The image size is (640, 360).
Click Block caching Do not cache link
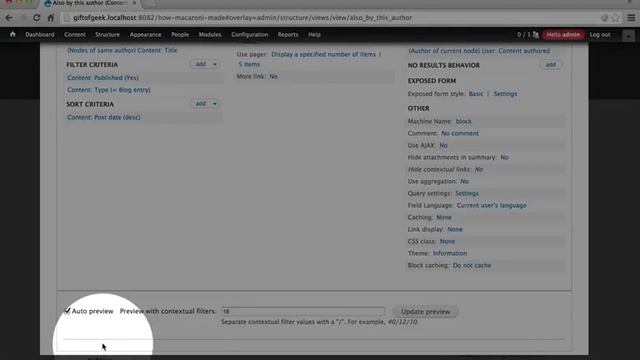[472, 265]
